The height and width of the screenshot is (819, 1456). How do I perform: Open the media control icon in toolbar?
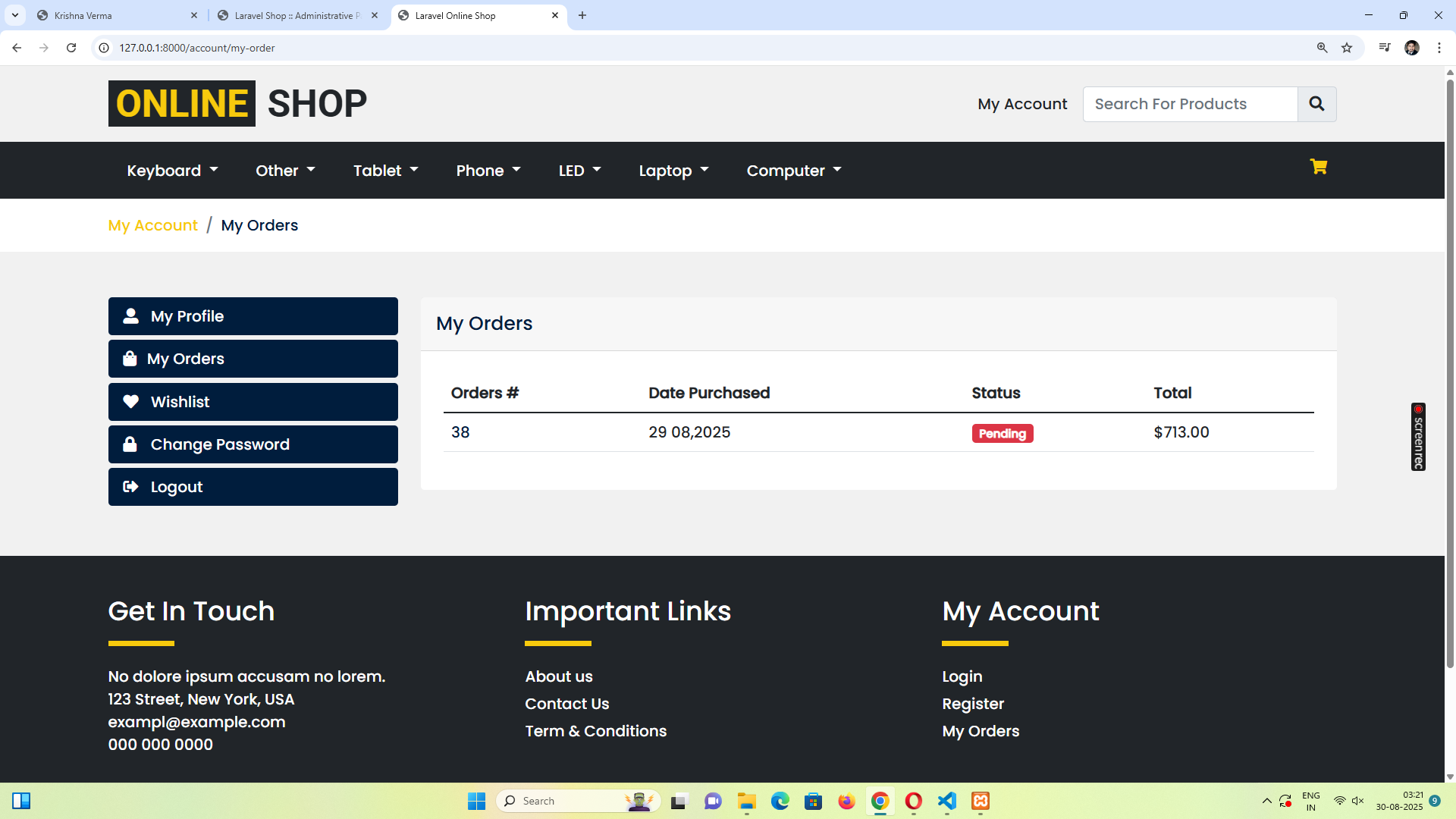tap(1385, 48)
